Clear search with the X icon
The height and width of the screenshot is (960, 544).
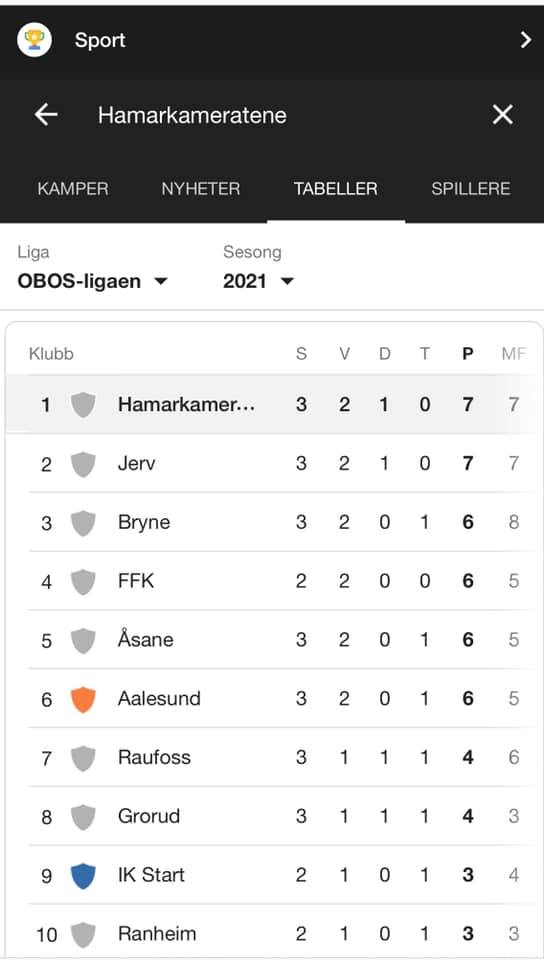[502, 114]
